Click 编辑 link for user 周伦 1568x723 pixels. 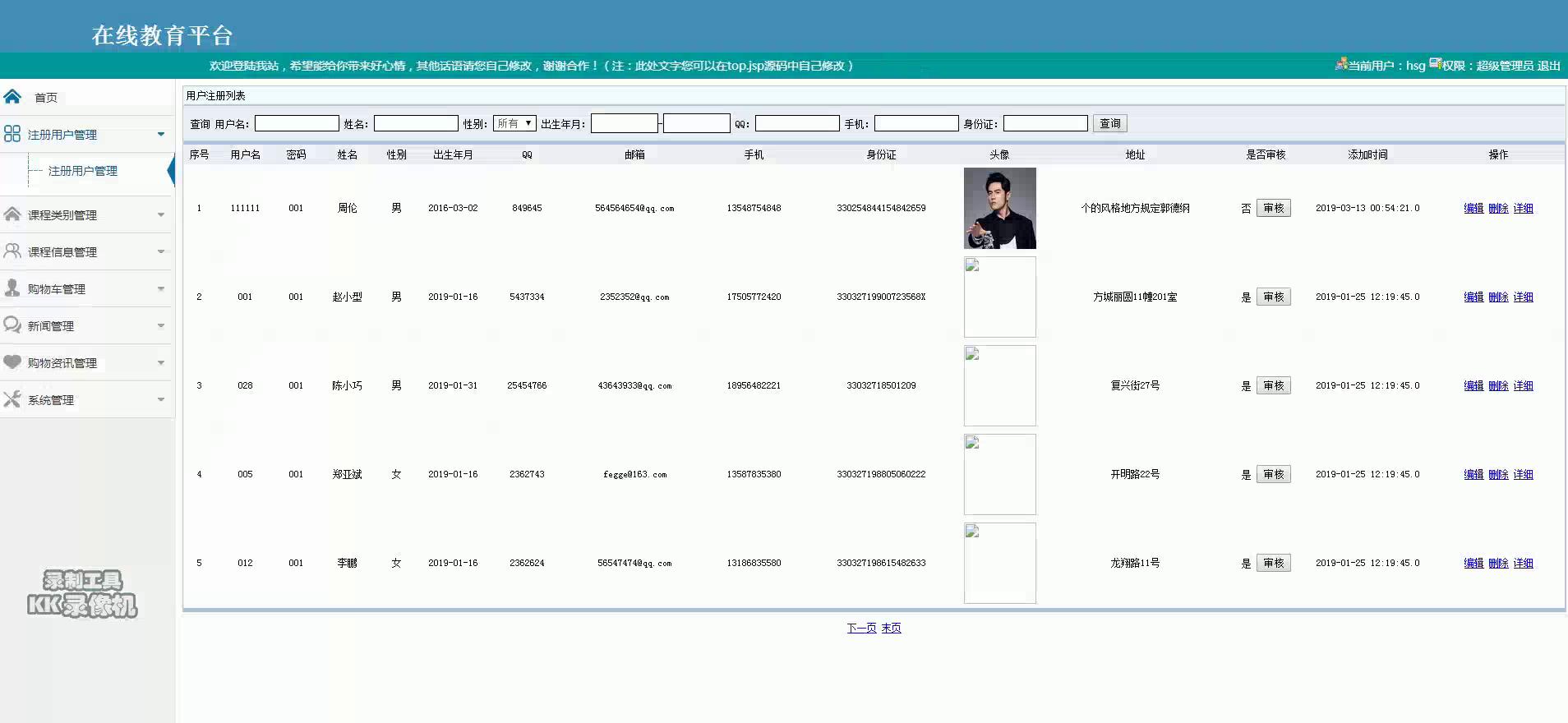(1473, 208)
